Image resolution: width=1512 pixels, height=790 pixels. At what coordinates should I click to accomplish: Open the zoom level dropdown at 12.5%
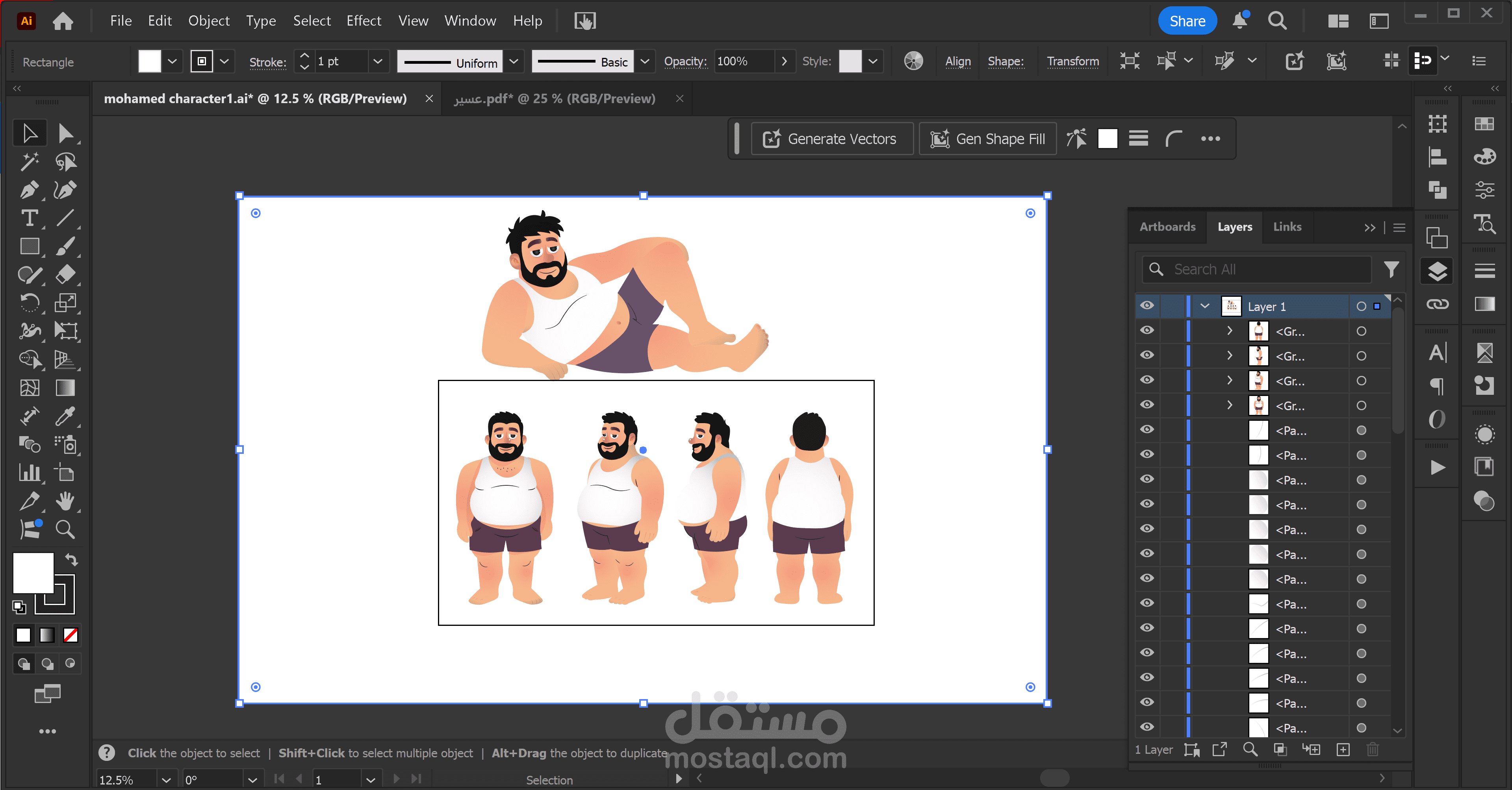[166, 780]
